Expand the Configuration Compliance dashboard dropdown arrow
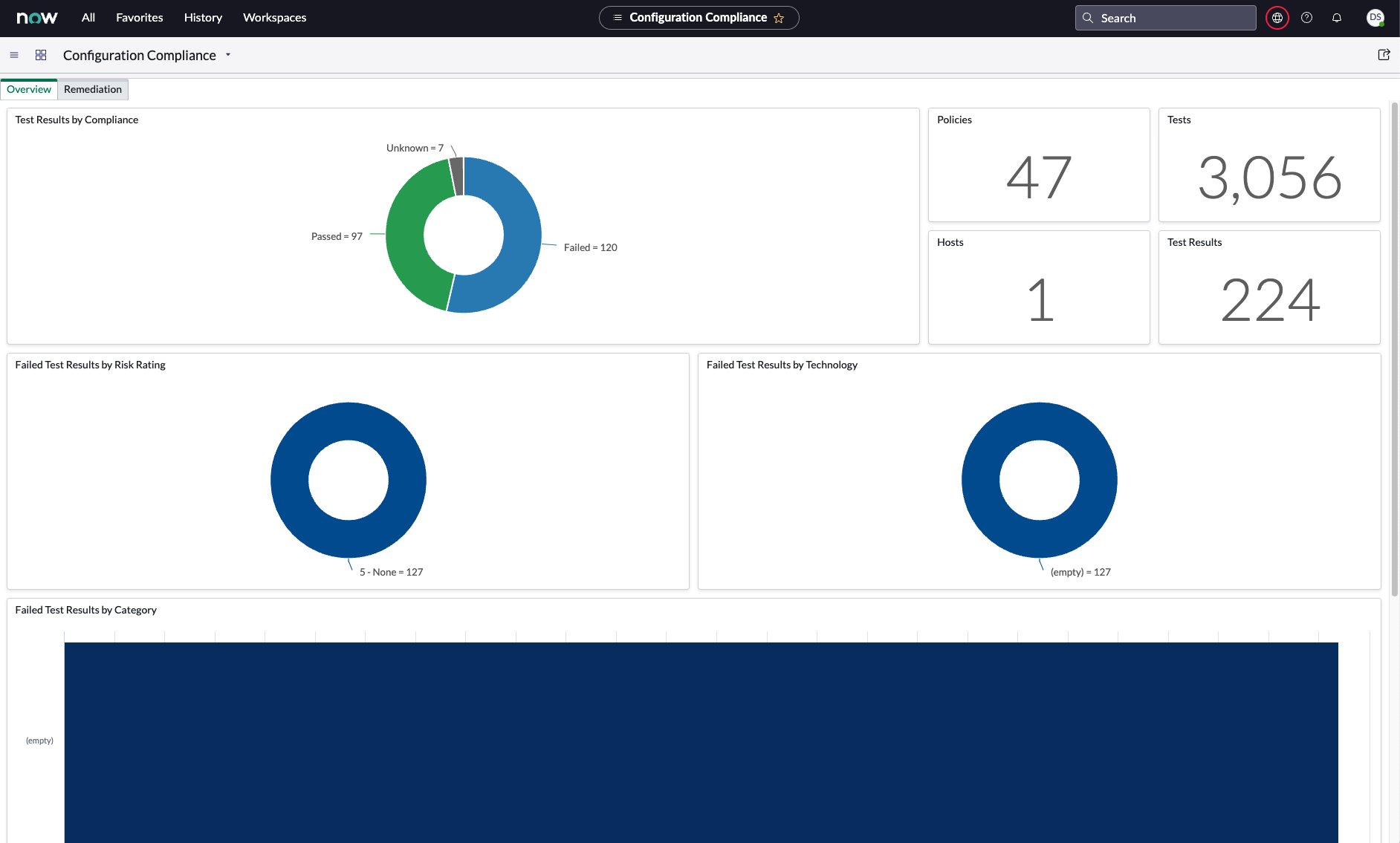The image size is (1400, 843). [228, 55]
